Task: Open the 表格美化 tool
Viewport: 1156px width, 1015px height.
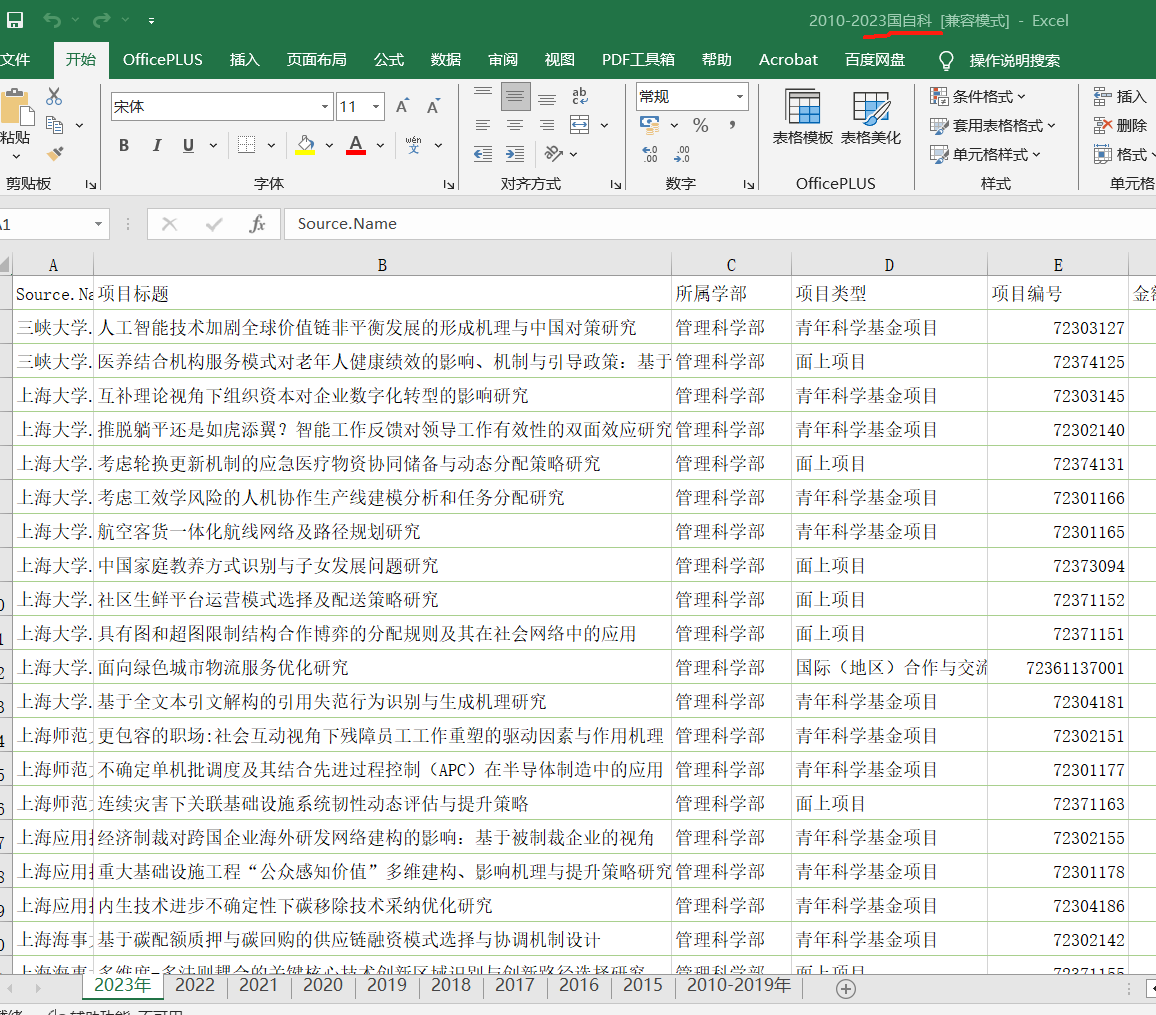Action: 870,118
